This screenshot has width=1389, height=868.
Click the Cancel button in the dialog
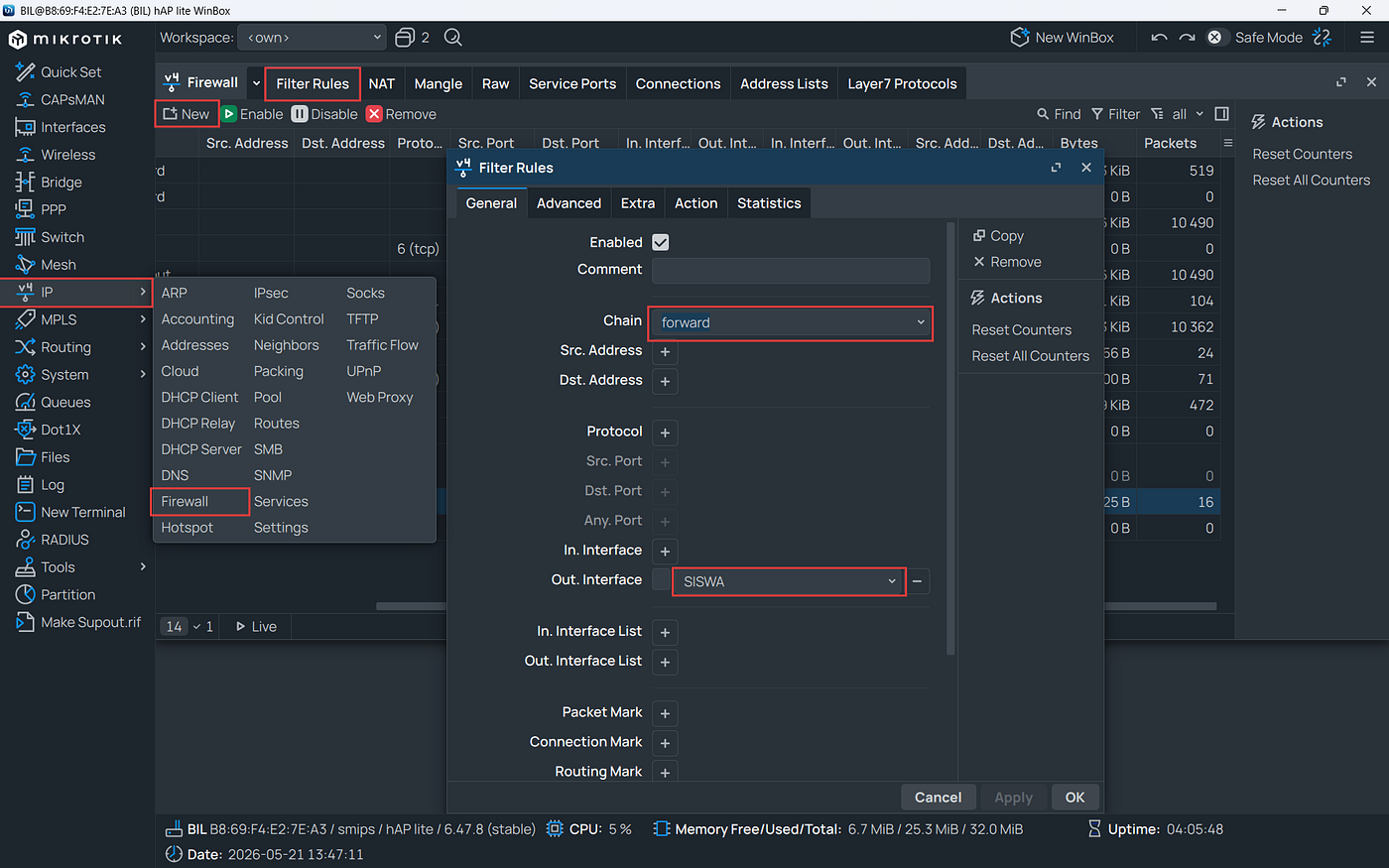click(x=938, y=797)
